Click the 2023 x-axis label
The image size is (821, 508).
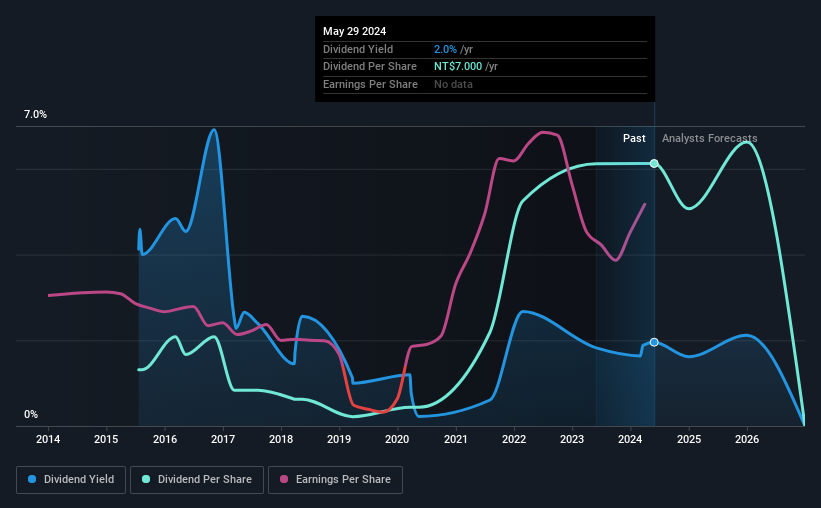tap(572, 439)
